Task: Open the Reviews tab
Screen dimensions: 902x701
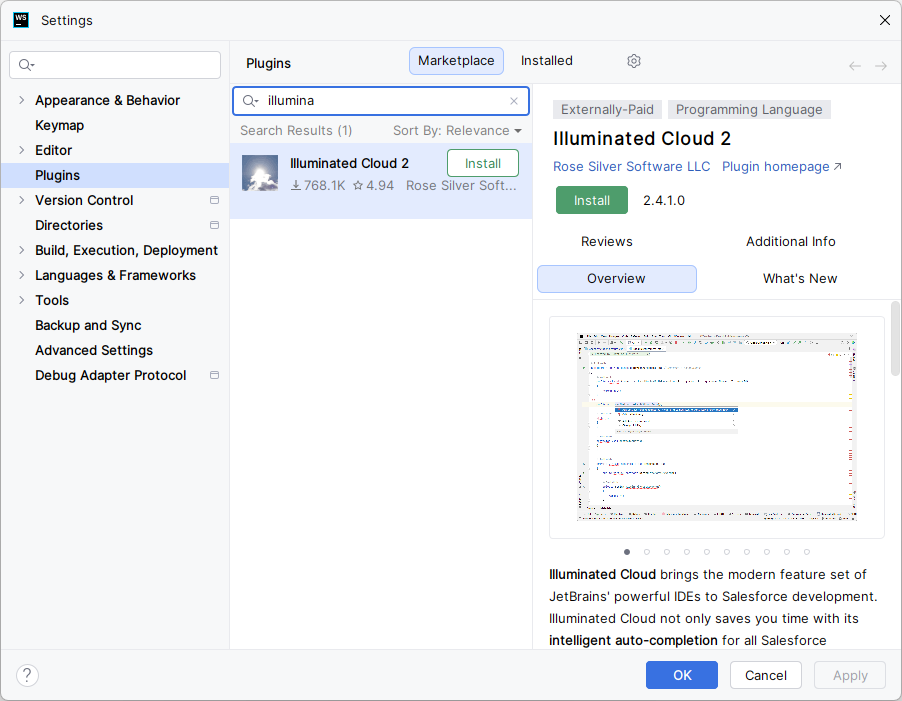Action: (x=606, y=242)
